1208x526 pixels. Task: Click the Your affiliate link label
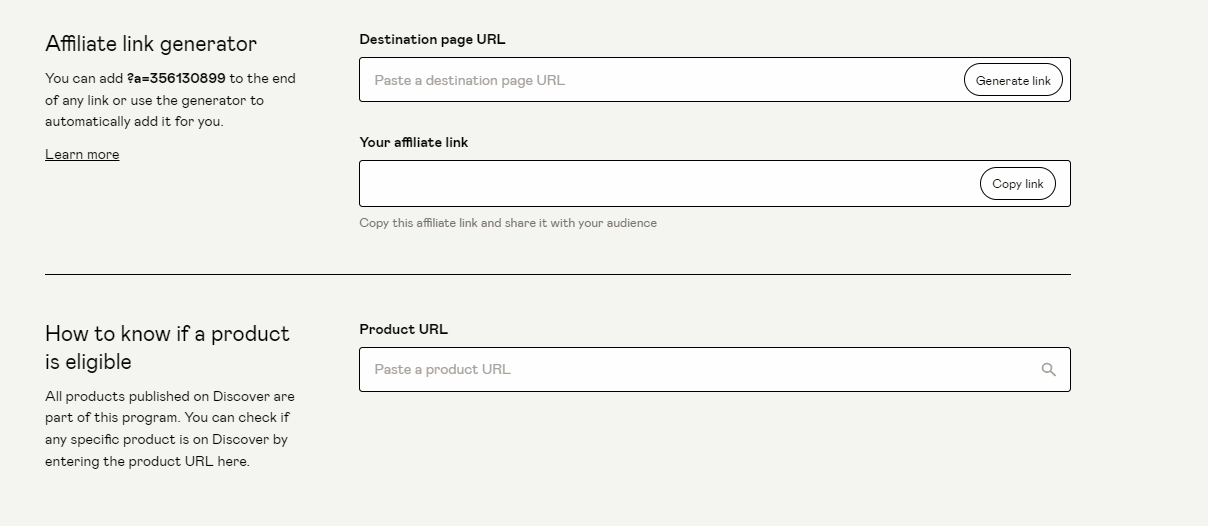[413, 143]
